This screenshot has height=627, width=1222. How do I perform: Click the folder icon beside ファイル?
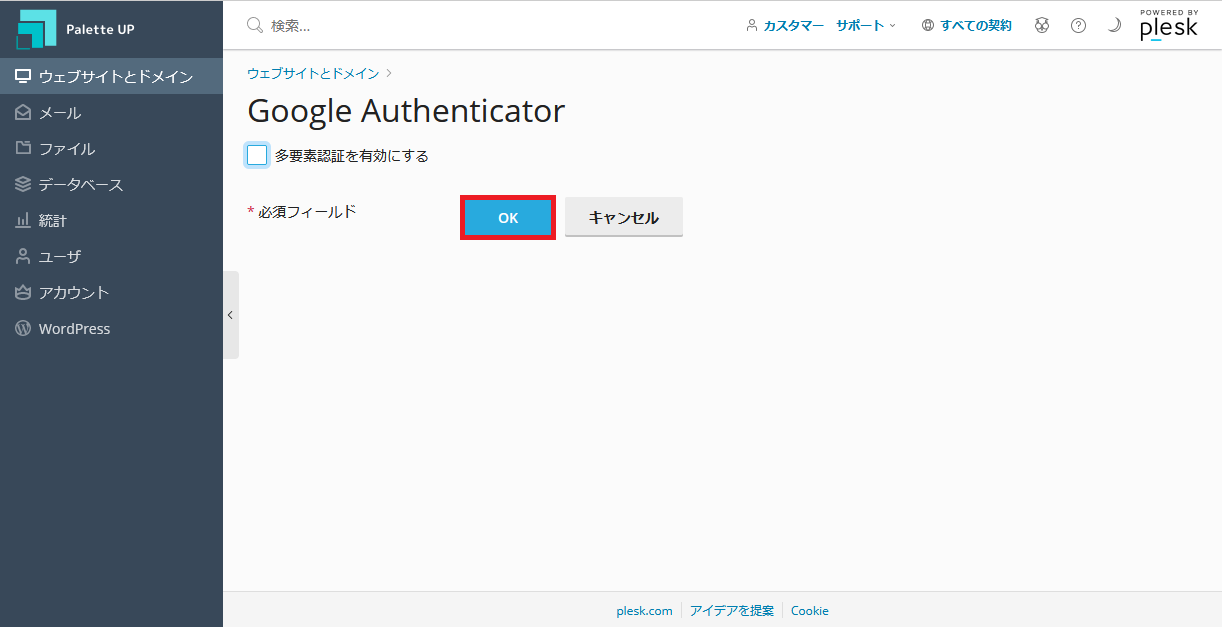pyautogui.click(x=23, y=148)
